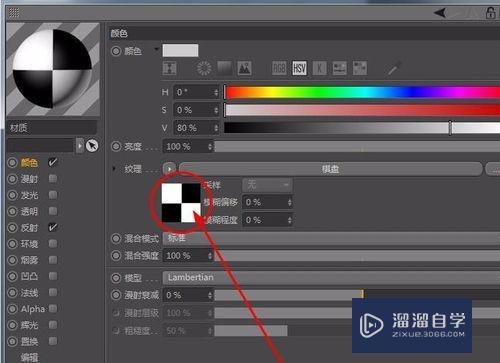500x363 pixels.
Task: Switch color sliders to HSV mode
Action: (x=299, y=68)
